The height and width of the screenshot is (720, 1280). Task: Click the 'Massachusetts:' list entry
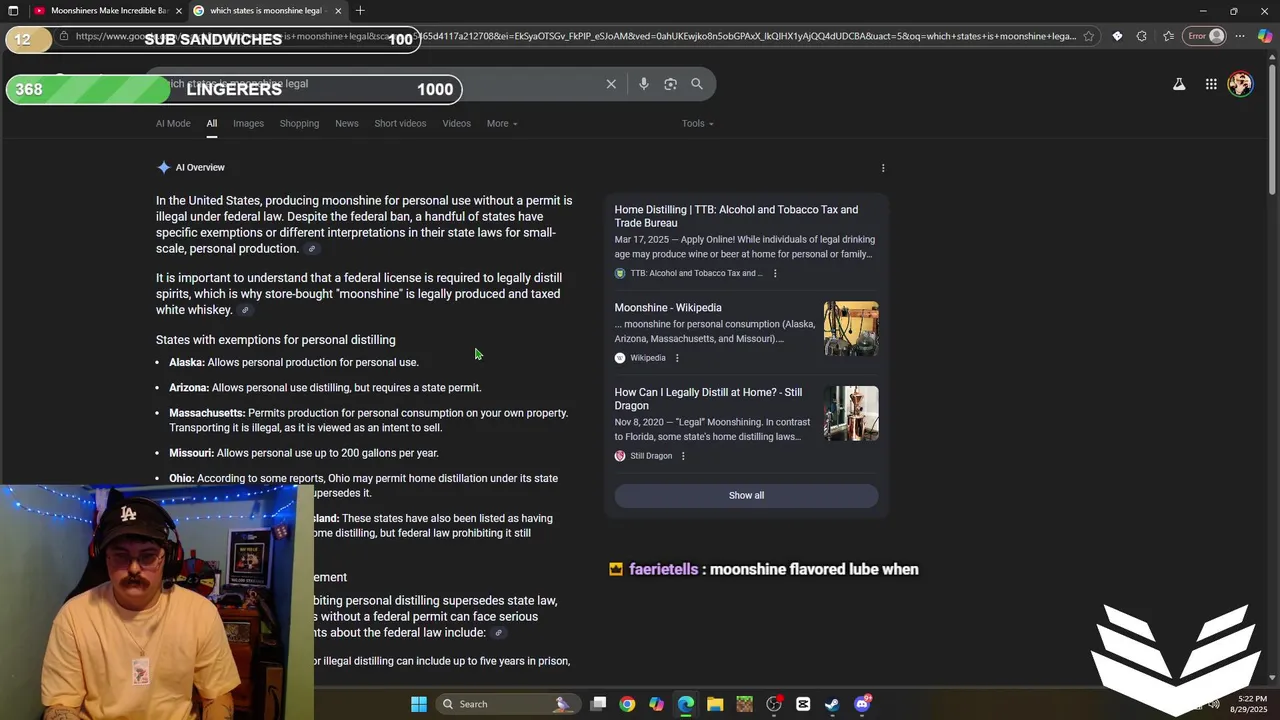[x=368, y=420]
